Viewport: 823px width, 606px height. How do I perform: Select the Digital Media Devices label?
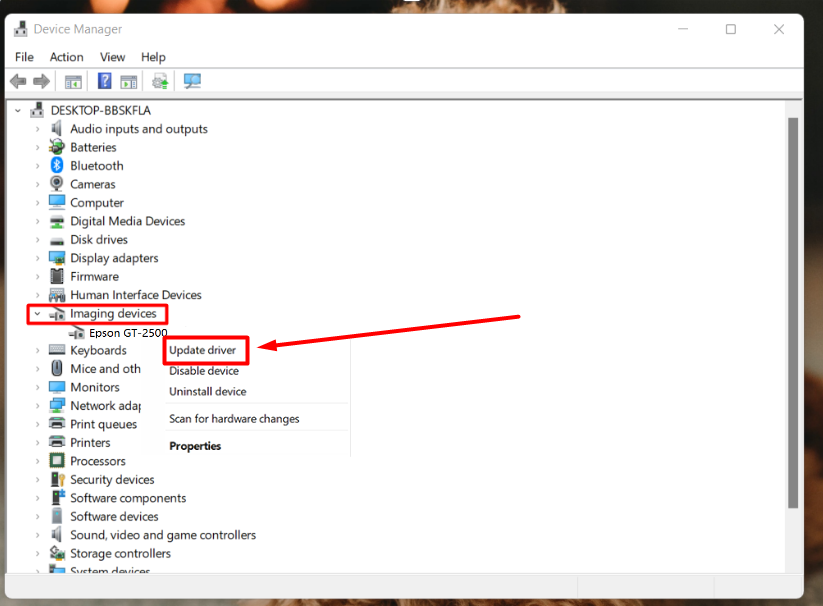pos(128,221)
